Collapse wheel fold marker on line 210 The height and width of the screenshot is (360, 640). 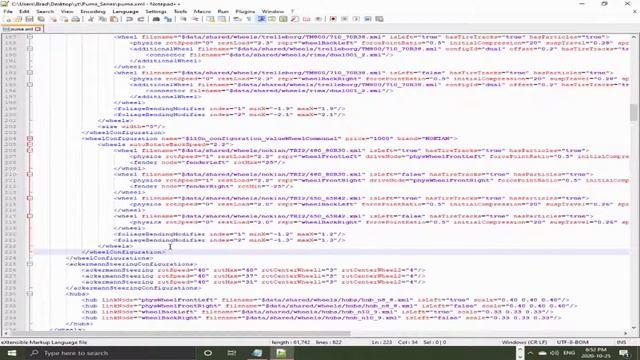point(30,174)
